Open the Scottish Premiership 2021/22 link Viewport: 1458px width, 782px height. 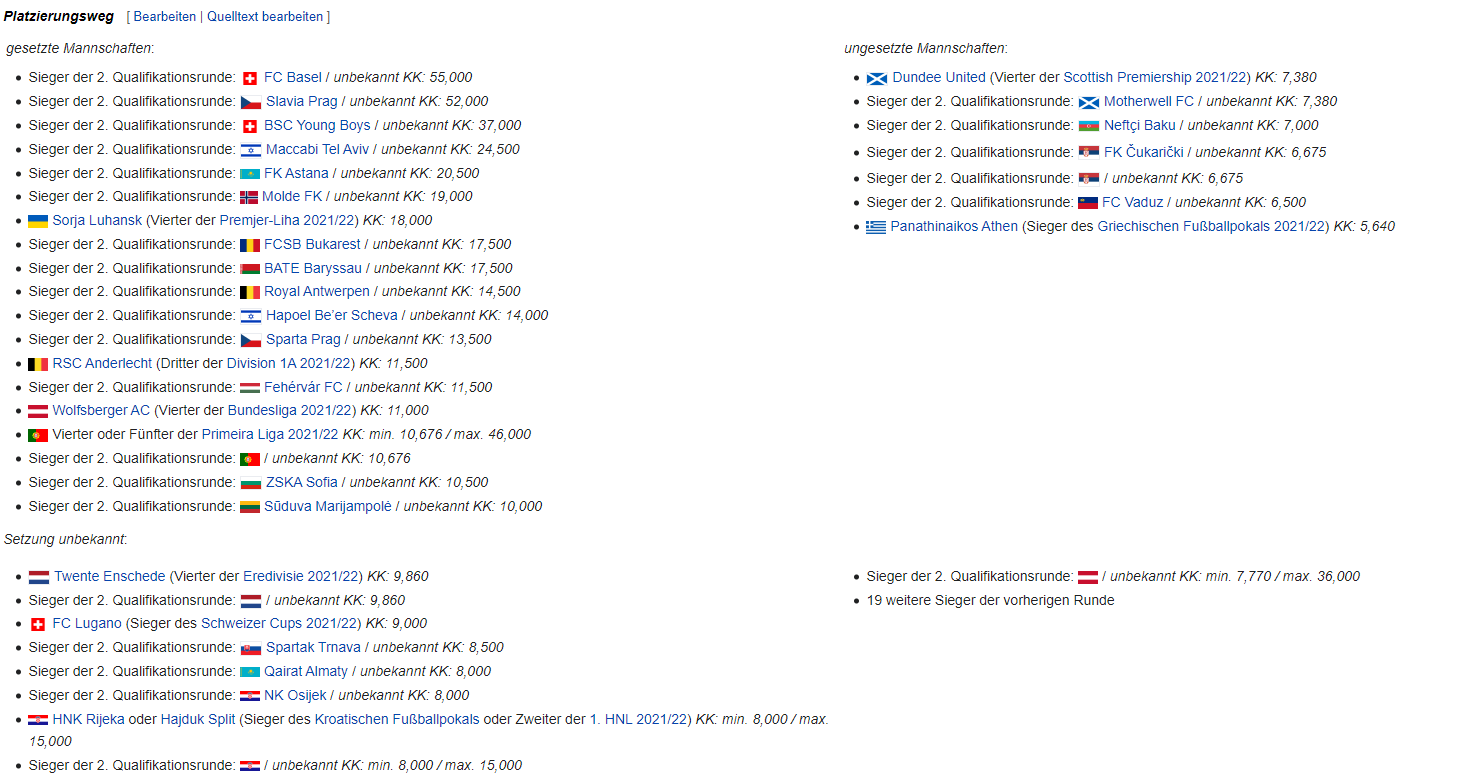(1157, 78)
